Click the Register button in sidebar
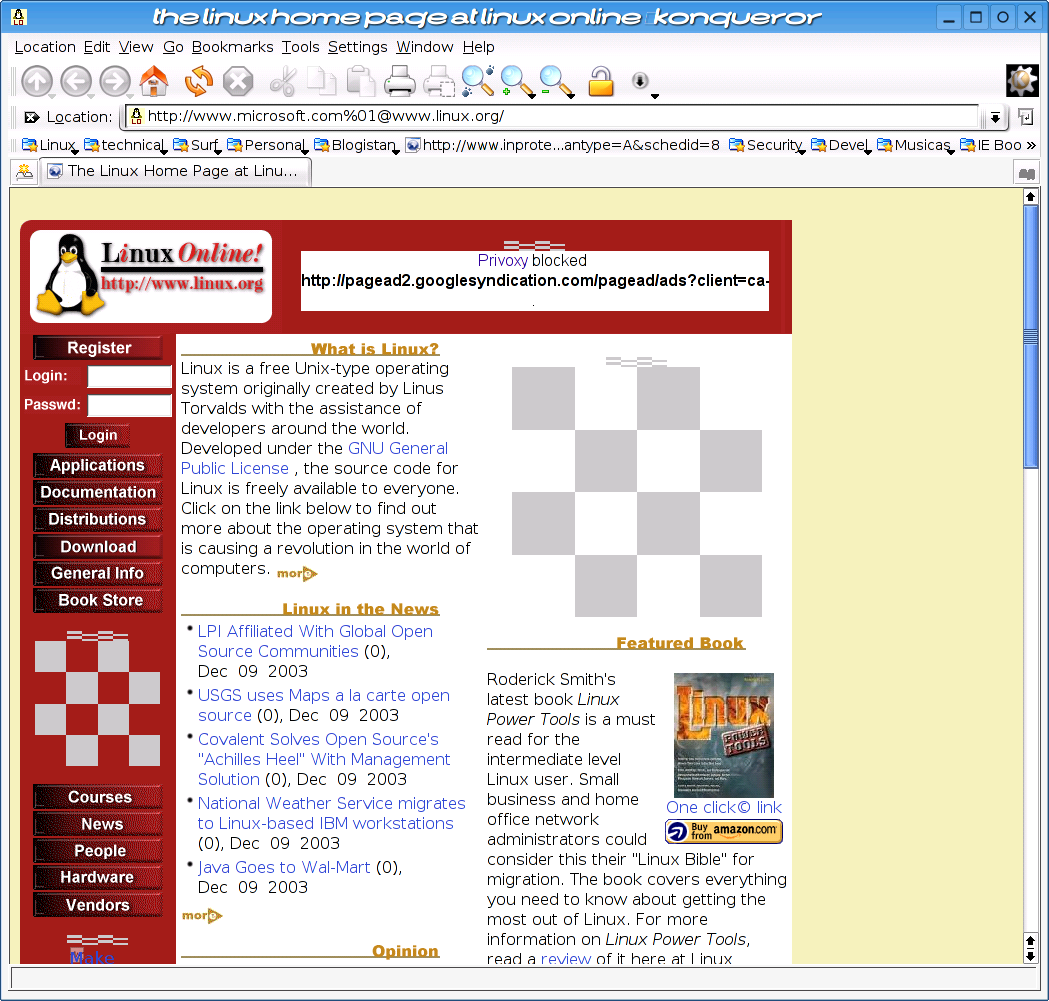The width and height of the screenshot is (1049, 1001). click(98, 348)
